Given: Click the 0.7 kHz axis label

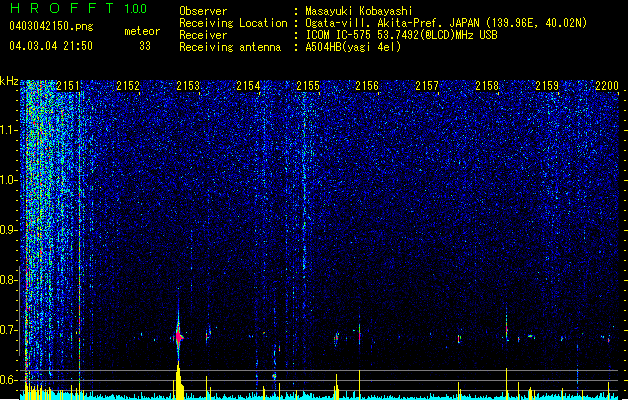Looking at the screenshot, I should coord(9,330).
